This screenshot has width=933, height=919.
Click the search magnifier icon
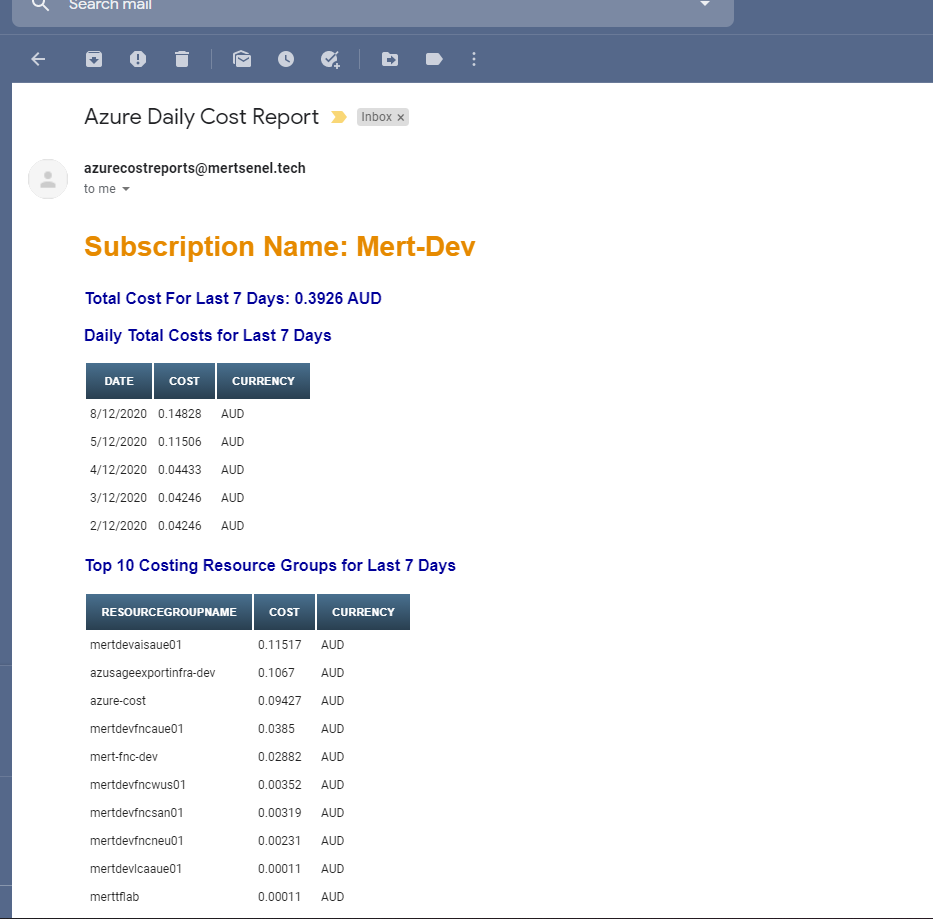coord(40,5)
